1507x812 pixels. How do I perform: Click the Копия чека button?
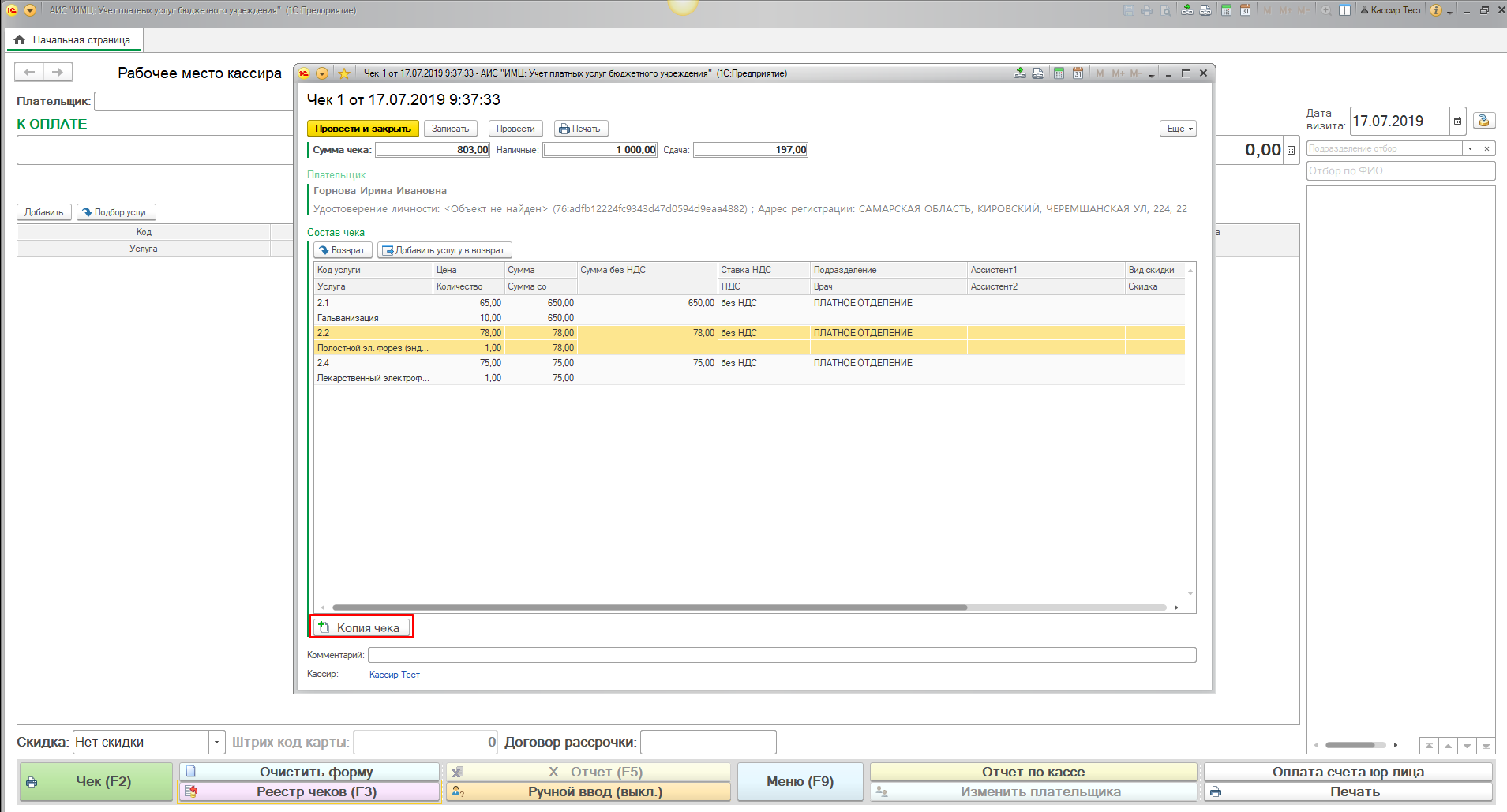pos(362,627)
